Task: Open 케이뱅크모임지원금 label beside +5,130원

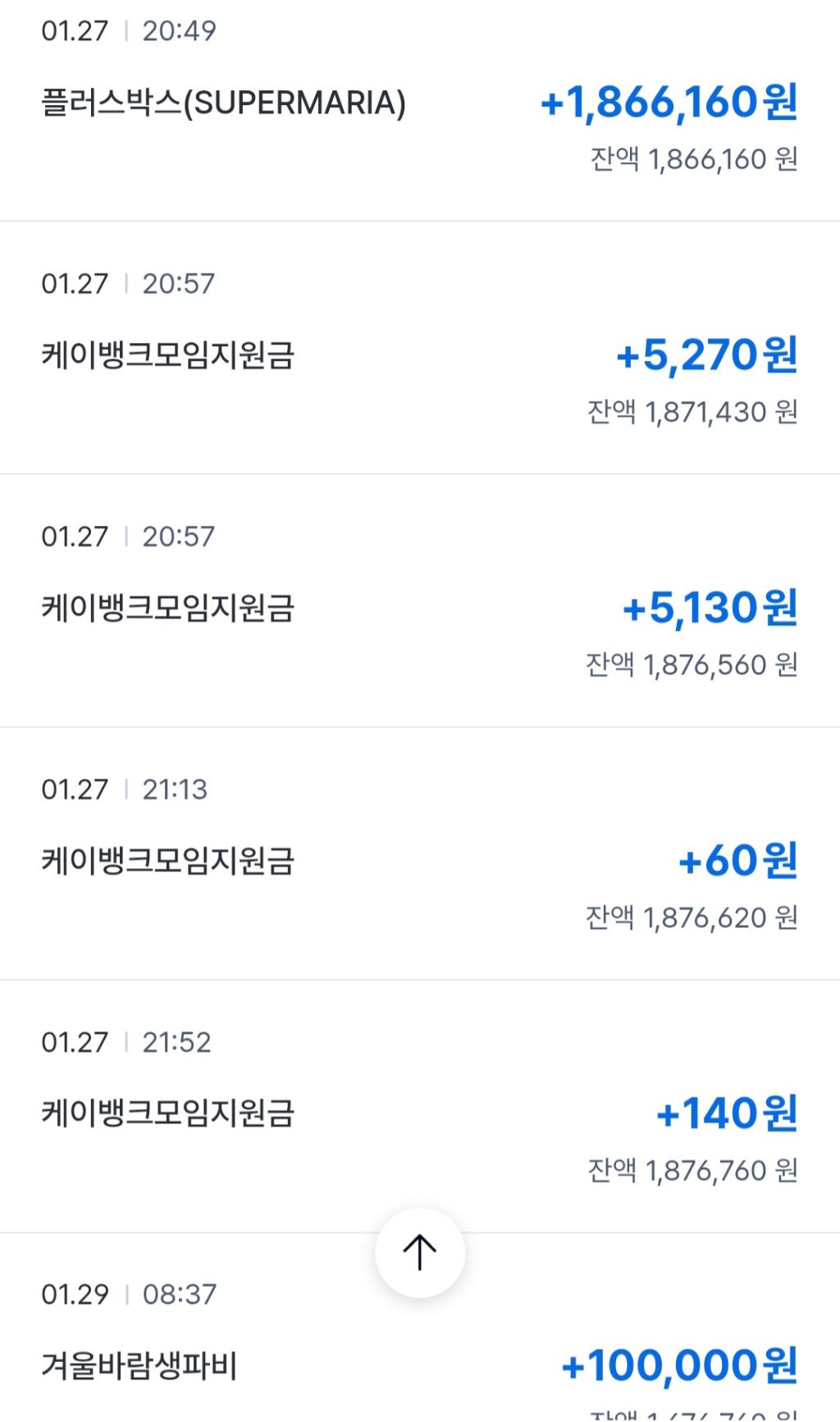Action: coord(167,609)
